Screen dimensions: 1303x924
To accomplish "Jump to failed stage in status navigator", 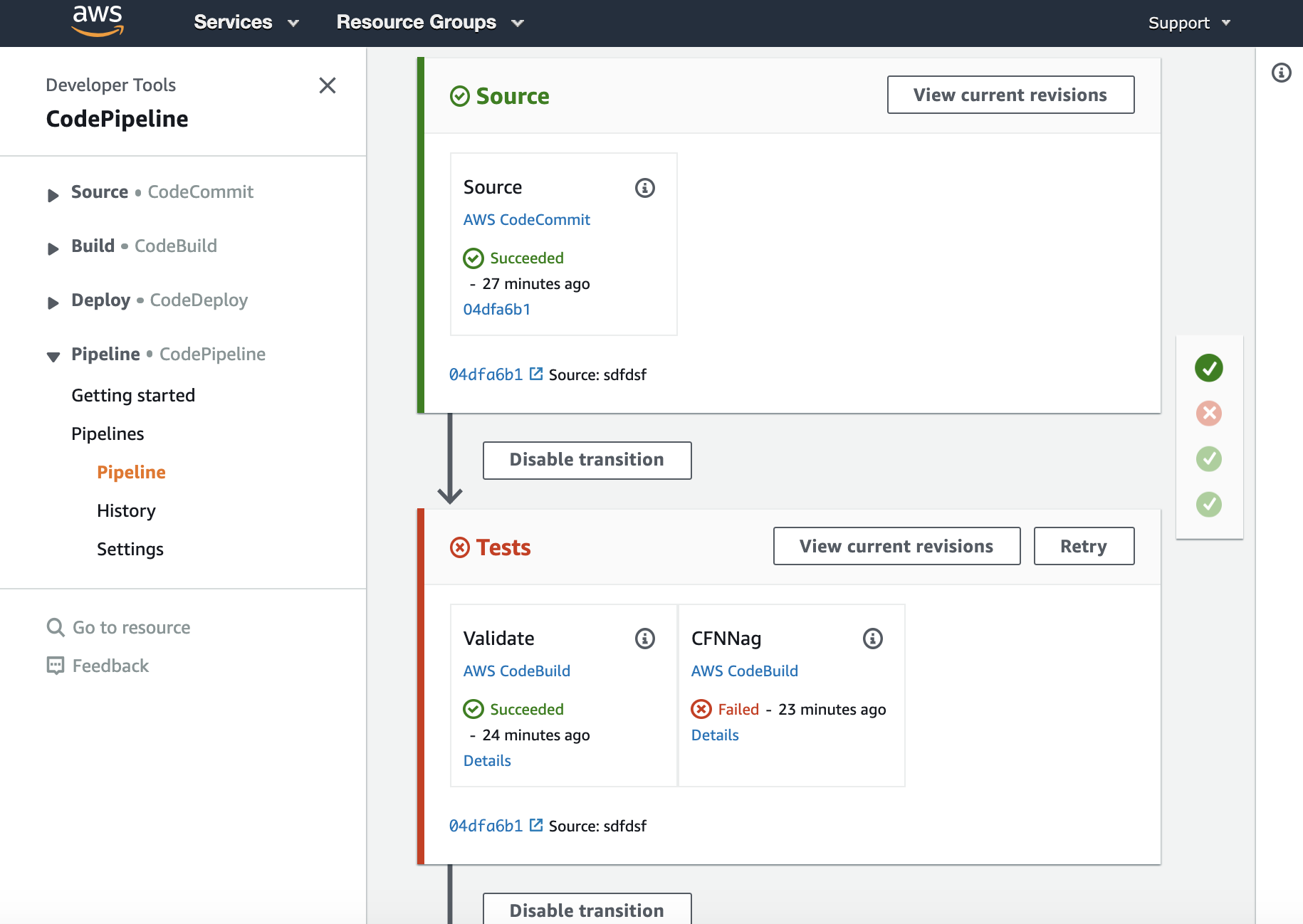I will point(1209,414).
